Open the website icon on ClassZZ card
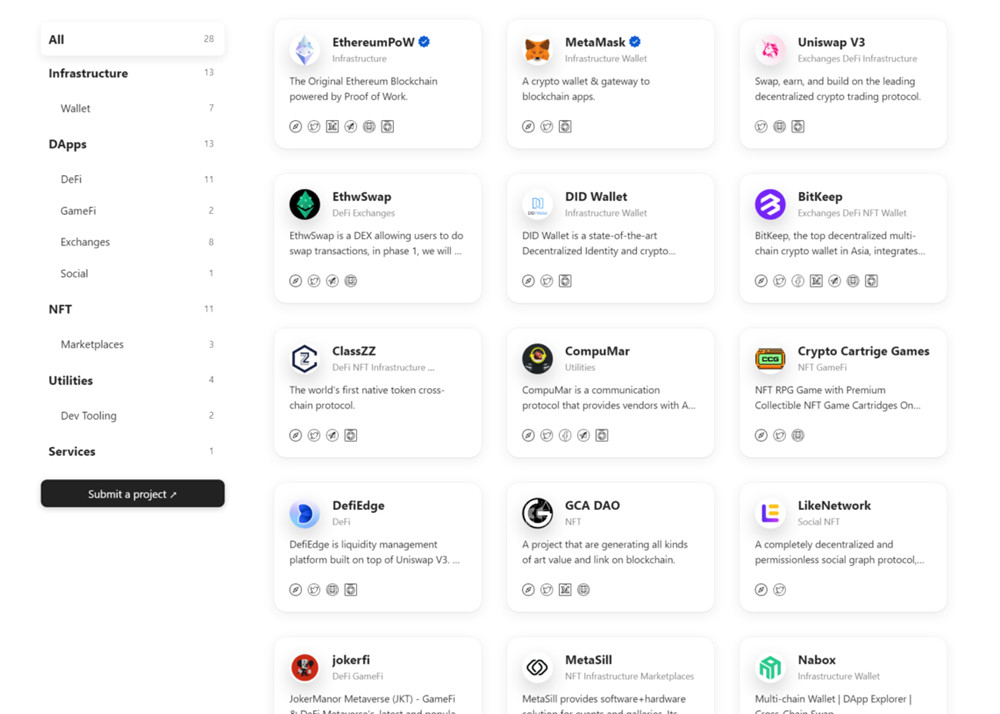 pyautogui.click(x=295, y=435)
